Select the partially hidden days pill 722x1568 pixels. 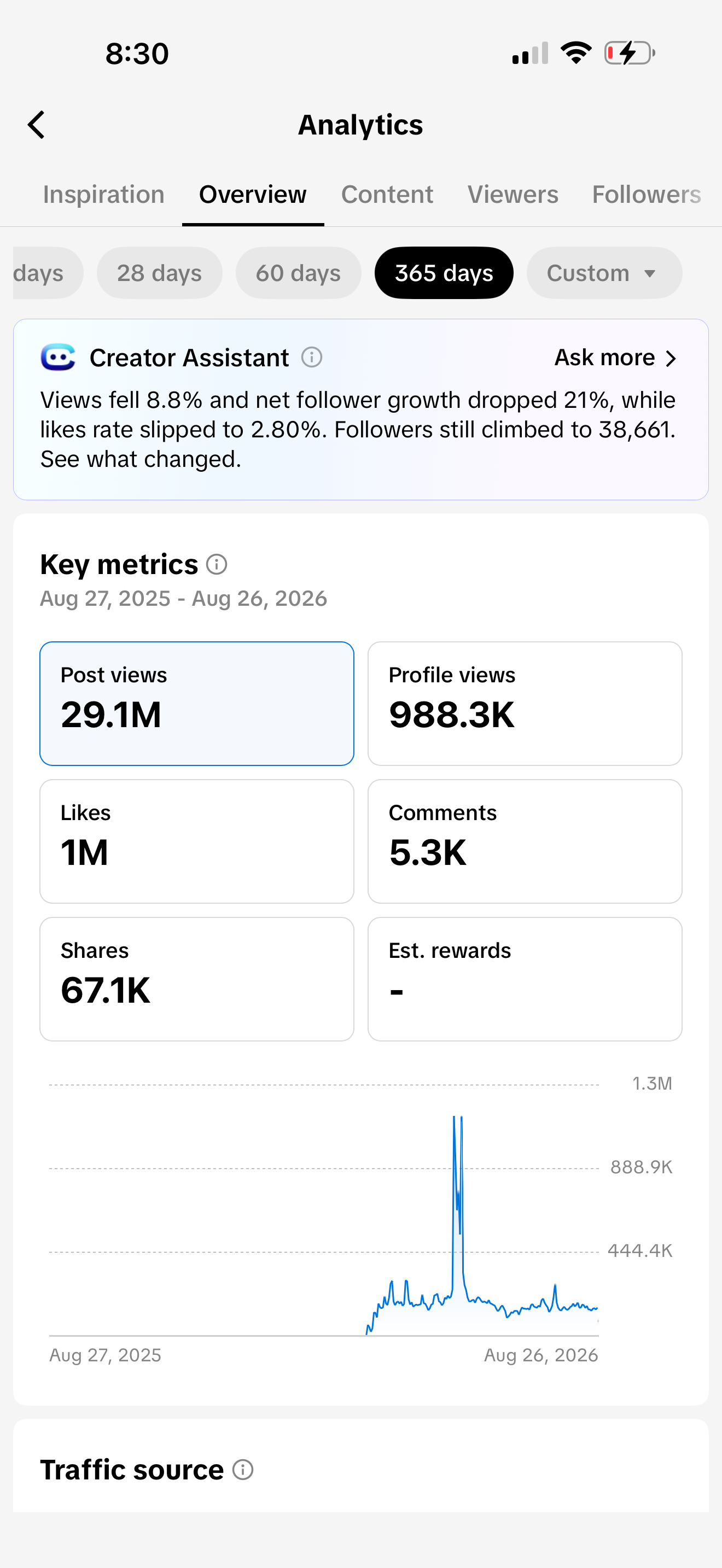(48, 273)
